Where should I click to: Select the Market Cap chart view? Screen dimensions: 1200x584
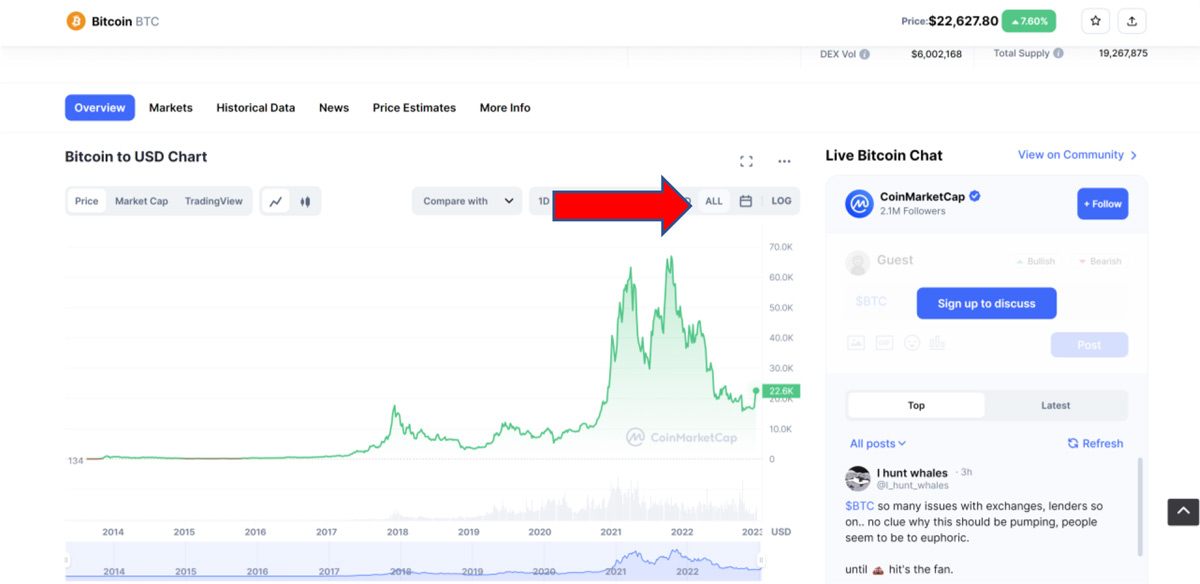click(x=141, y=201)
